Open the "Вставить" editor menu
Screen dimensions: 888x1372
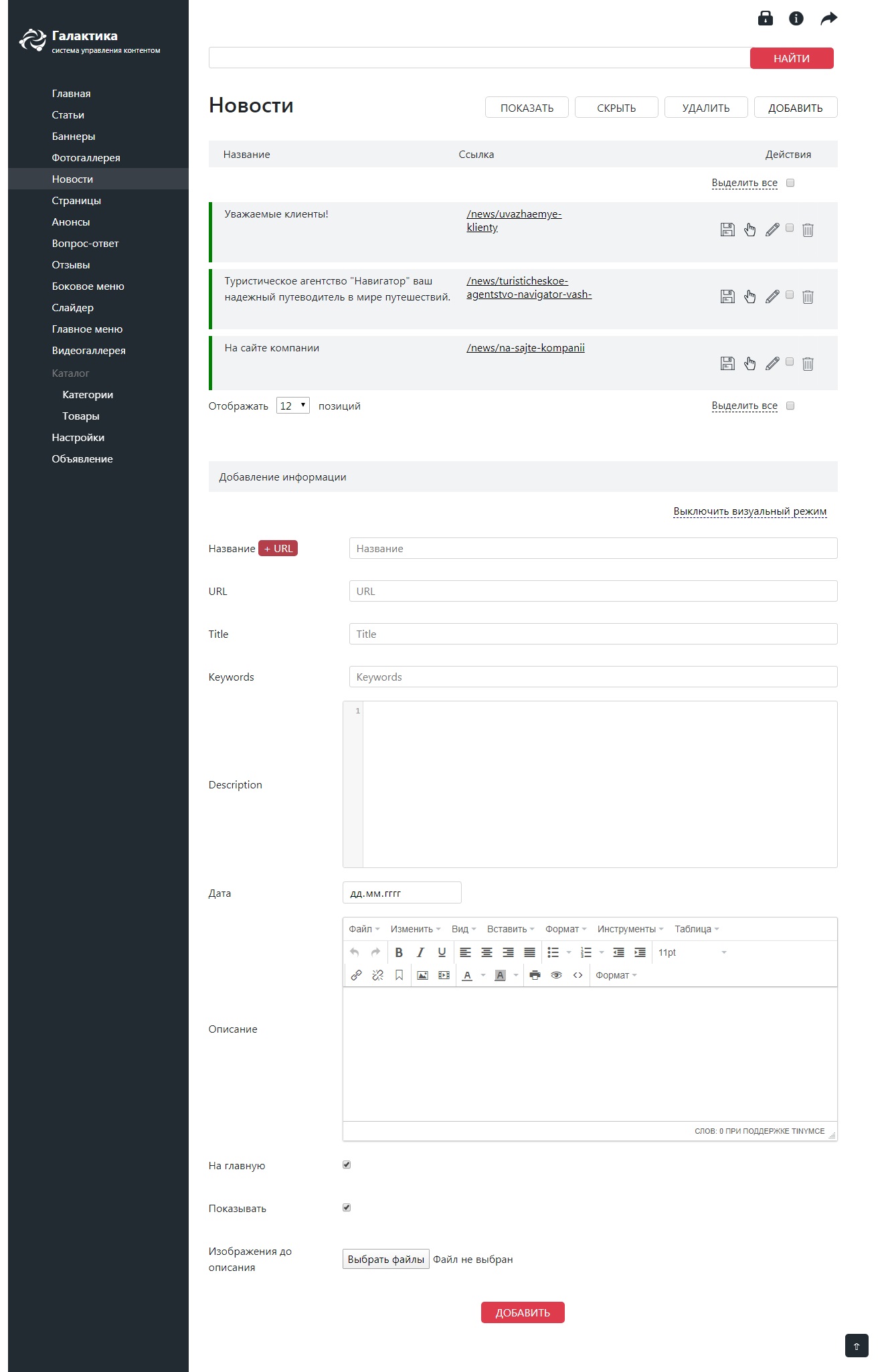511,929
